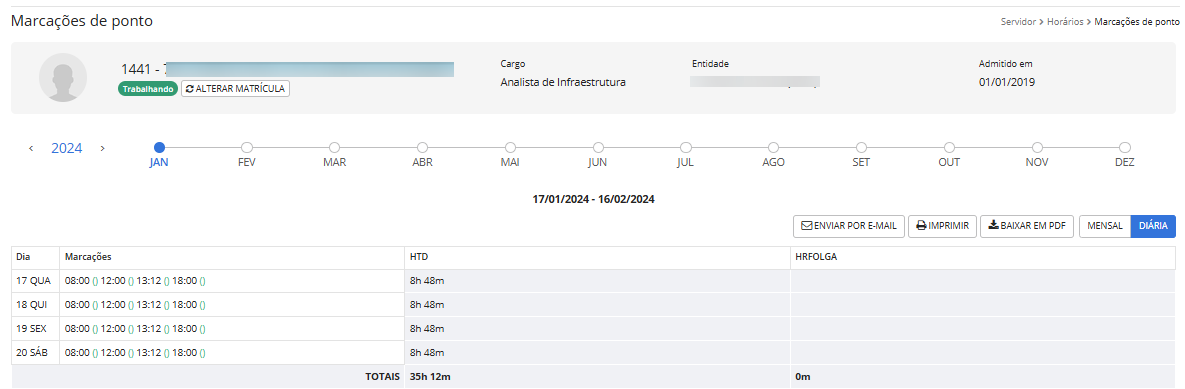The image size is (1185, 389).
Task: Click green icon after 18:00 on 20 SÁB
Action: [x=203, y=353]
